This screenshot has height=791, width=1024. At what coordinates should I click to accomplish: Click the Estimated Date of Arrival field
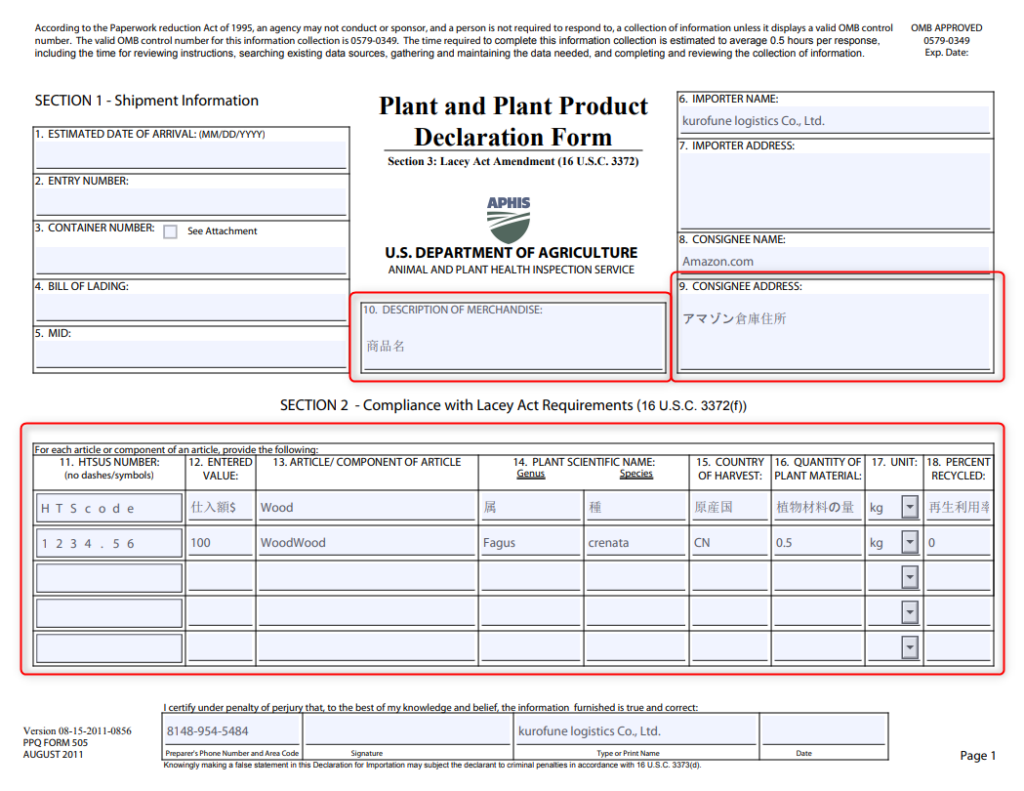[x=191, y=155]
